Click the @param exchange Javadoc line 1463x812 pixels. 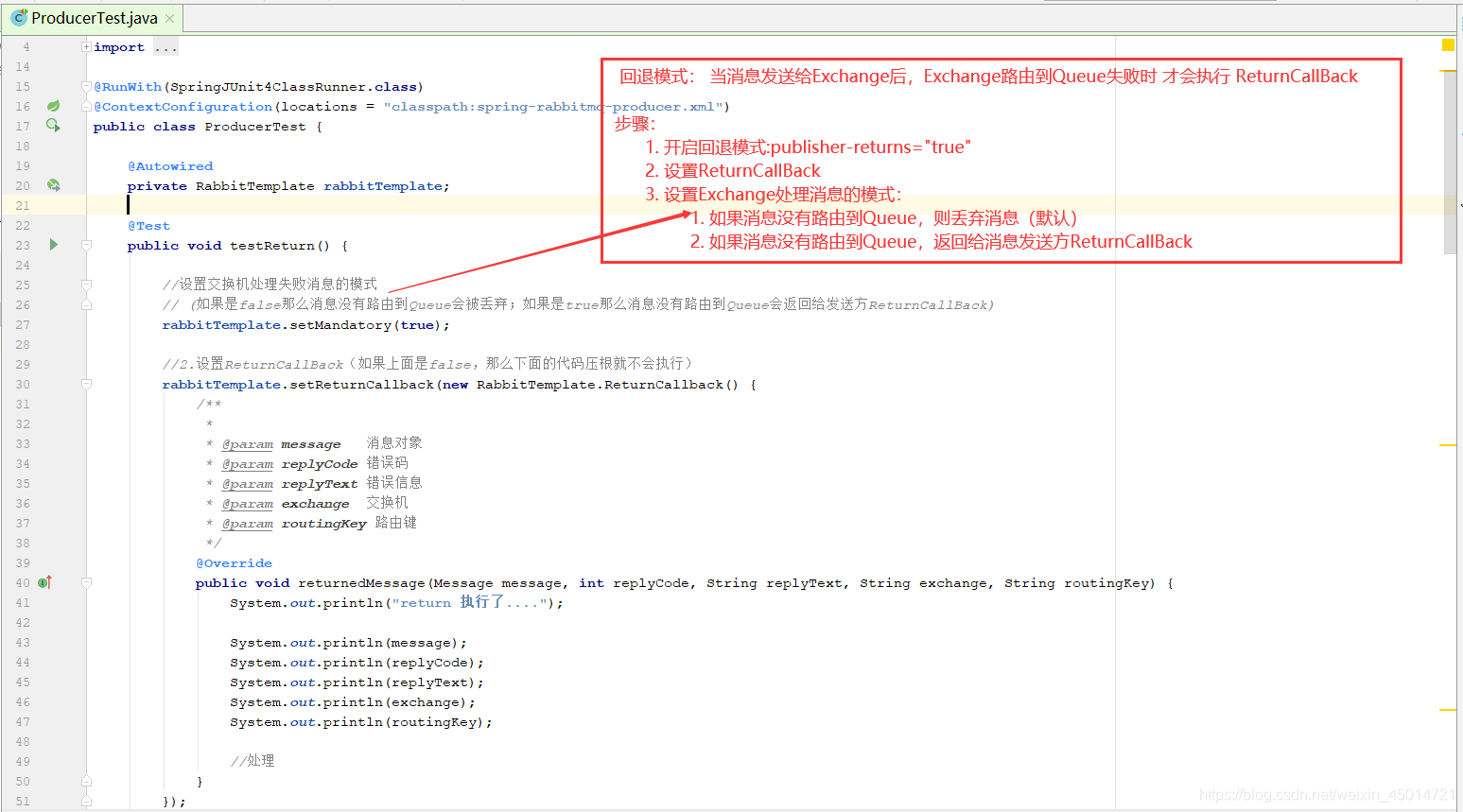point(307,503)
